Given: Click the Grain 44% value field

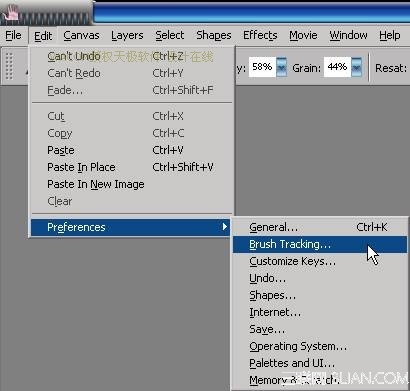Looking at the screenshot, I should tap(337, 67).
